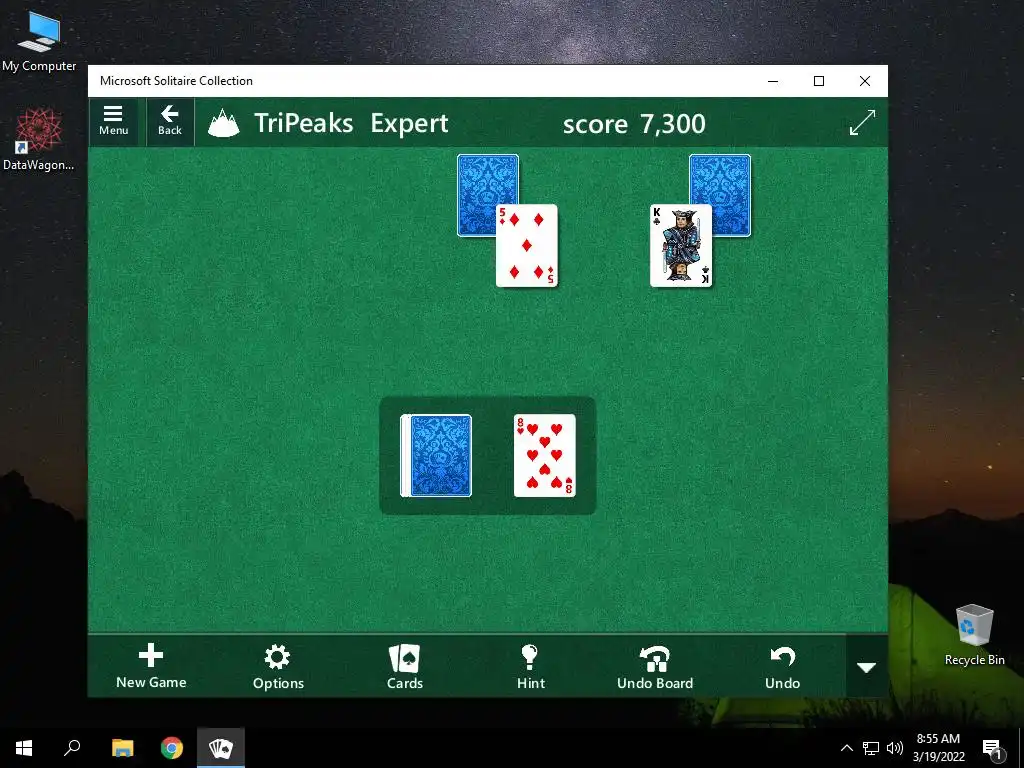Play the 5 of diamonds card

click(x=526, y=246)
